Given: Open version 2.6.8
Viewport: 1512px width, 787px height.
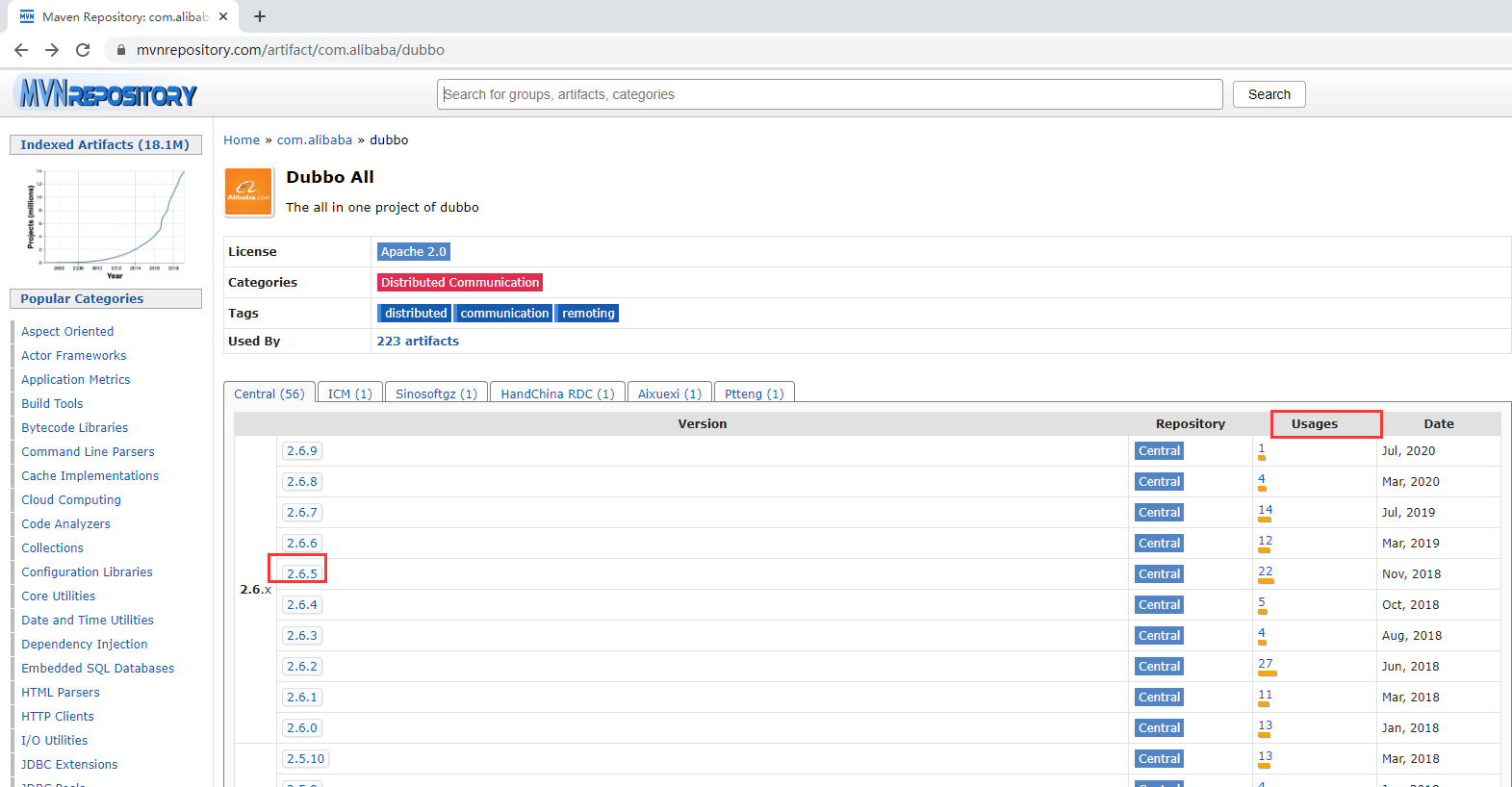Looking at the screenshot, I should point(302,481).
